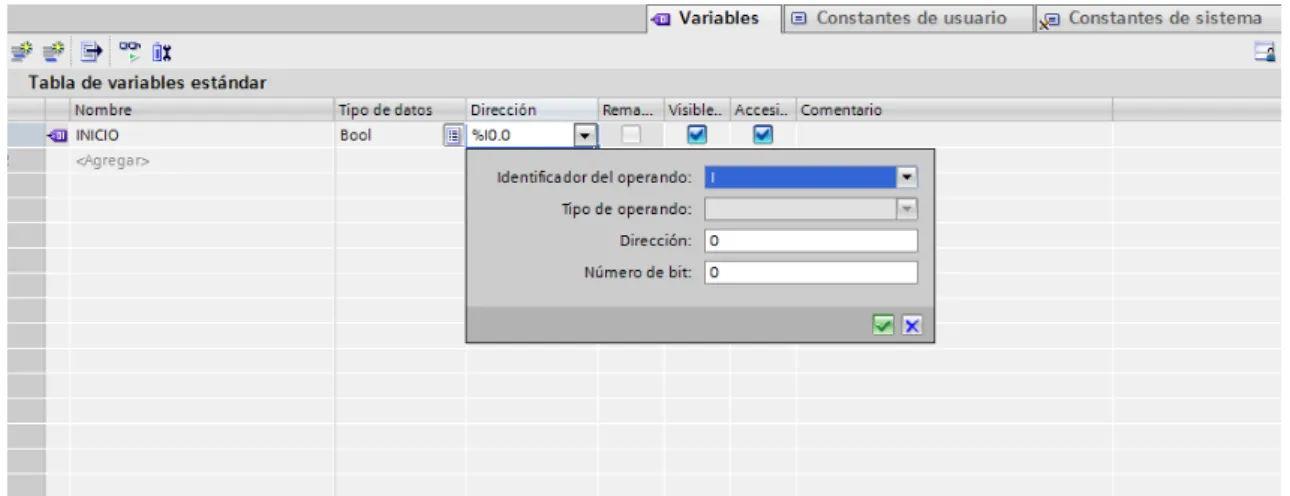Click the export variables arrow icon
Viewport: 1290px width, 496px height.
pyautogui.click(x=92, y=50)
